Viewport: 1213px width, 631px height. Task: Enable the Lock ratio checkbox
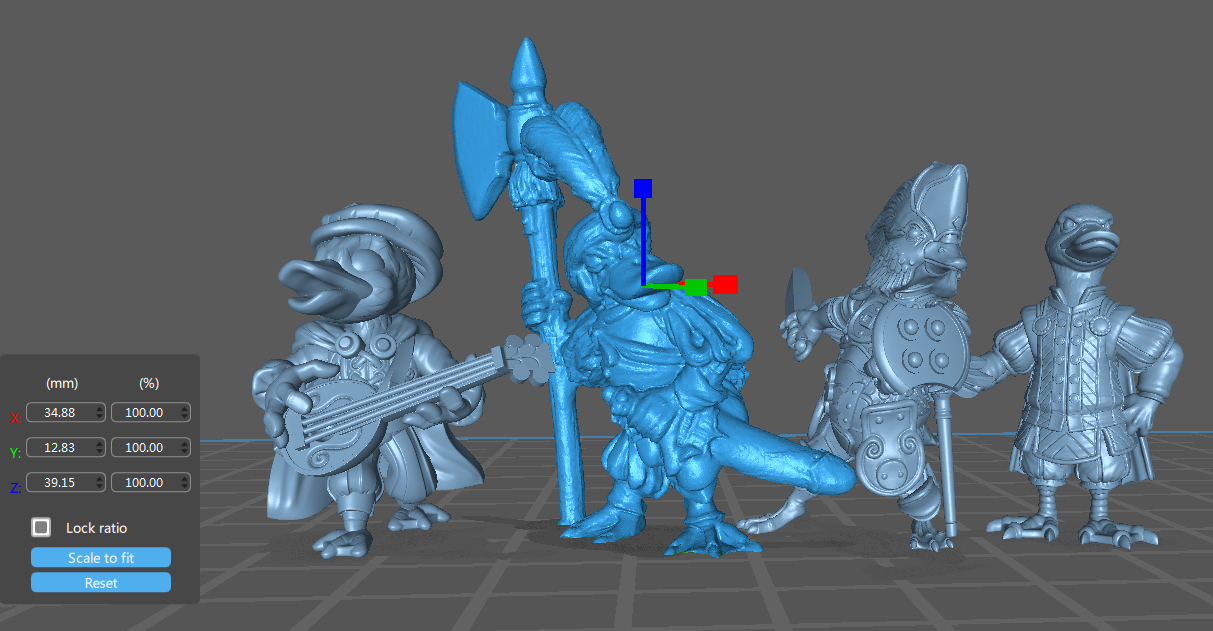point(41,527)
